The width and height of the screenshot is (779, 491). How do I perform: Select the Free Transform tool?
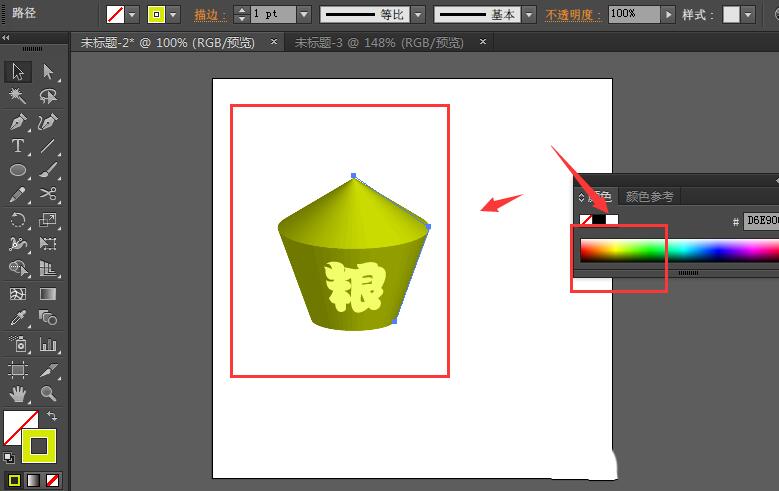48,244
